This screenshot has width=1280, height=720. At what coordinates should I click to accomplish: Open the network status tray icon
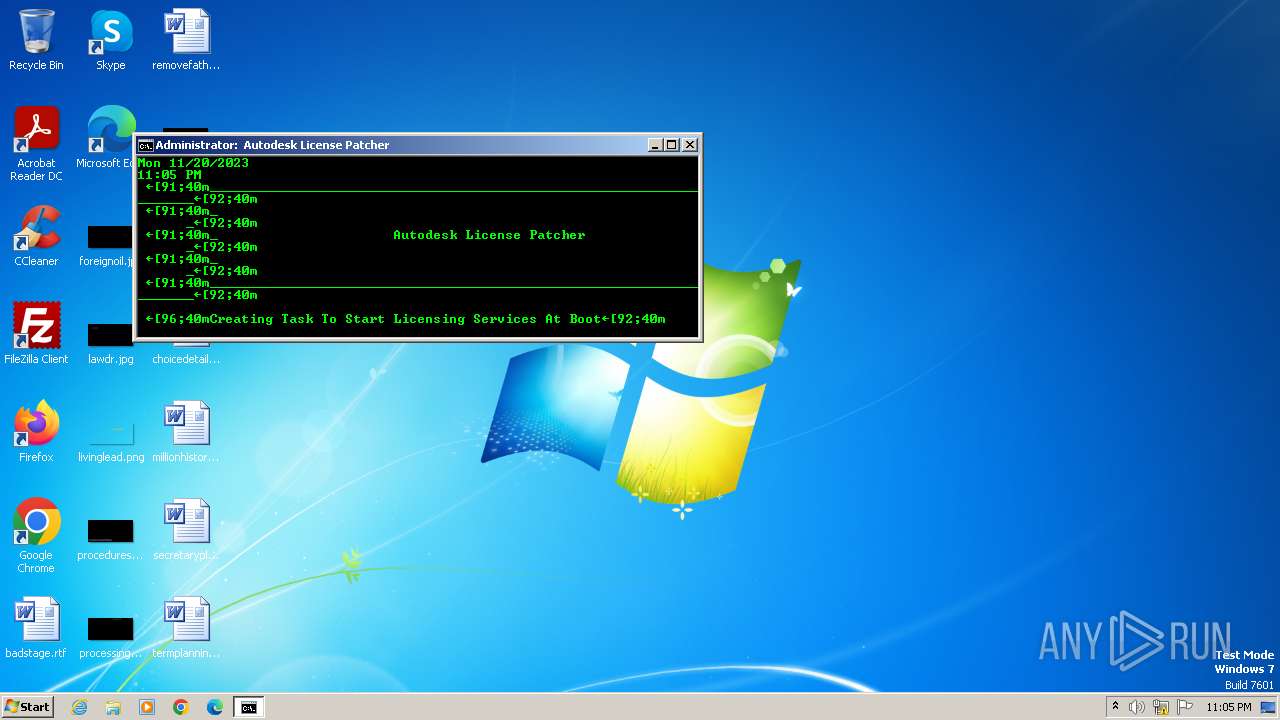pyautogui.click(x=1161, y=707)
